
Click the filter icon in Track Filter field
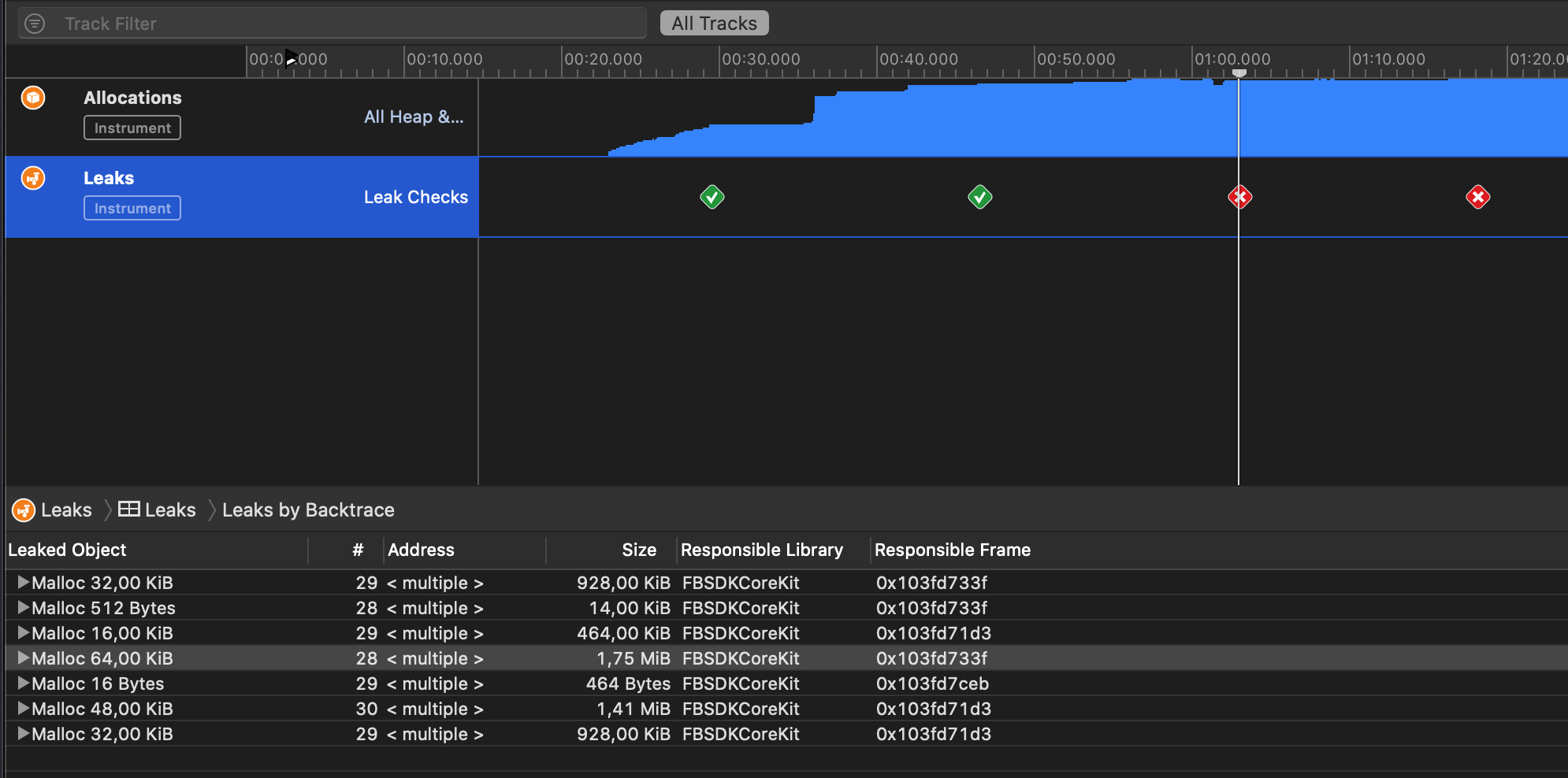(x=35, y=23)
